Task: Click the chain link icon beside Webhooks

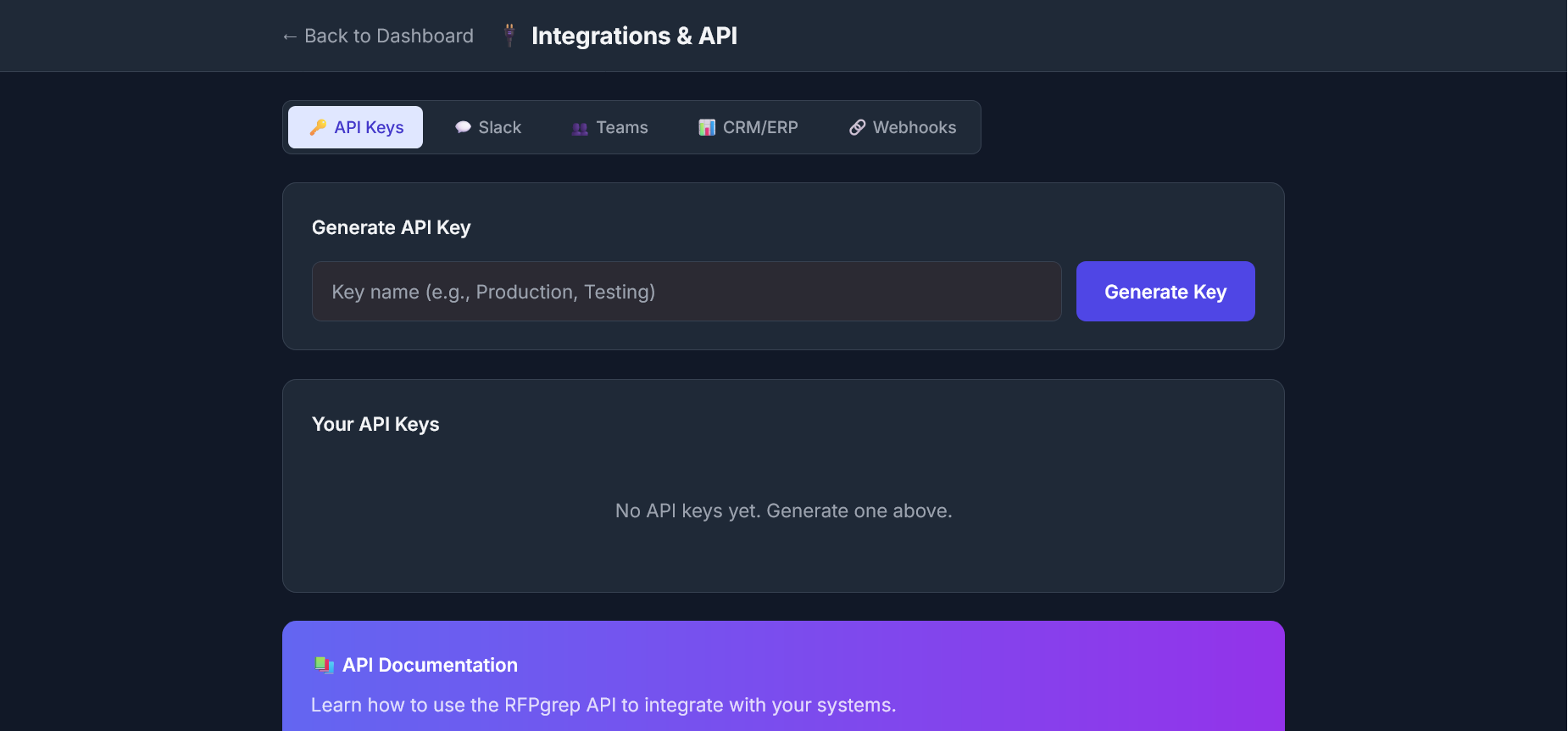Action: coord(858,127)
